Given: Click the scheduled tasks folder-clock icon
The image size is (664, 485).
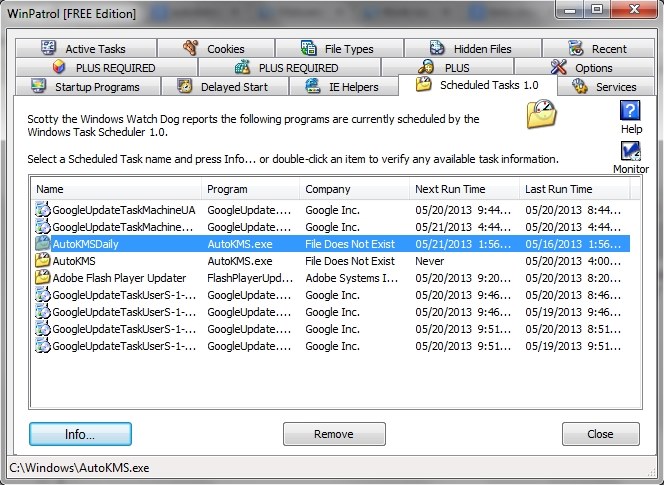Looking at the screenshot, I should pyautogui.click(x=542, y=114).
